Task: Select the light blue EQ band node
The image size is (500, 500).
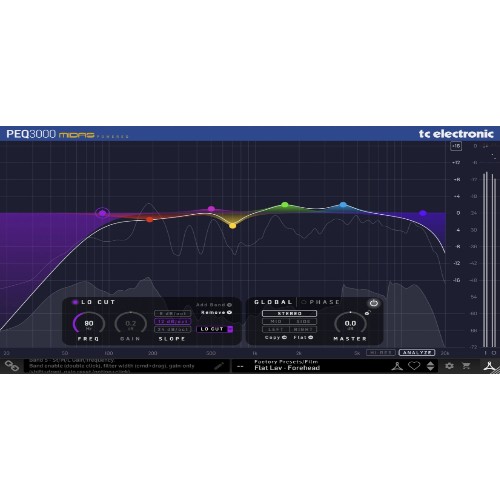Action: click(x=343, y=204)
